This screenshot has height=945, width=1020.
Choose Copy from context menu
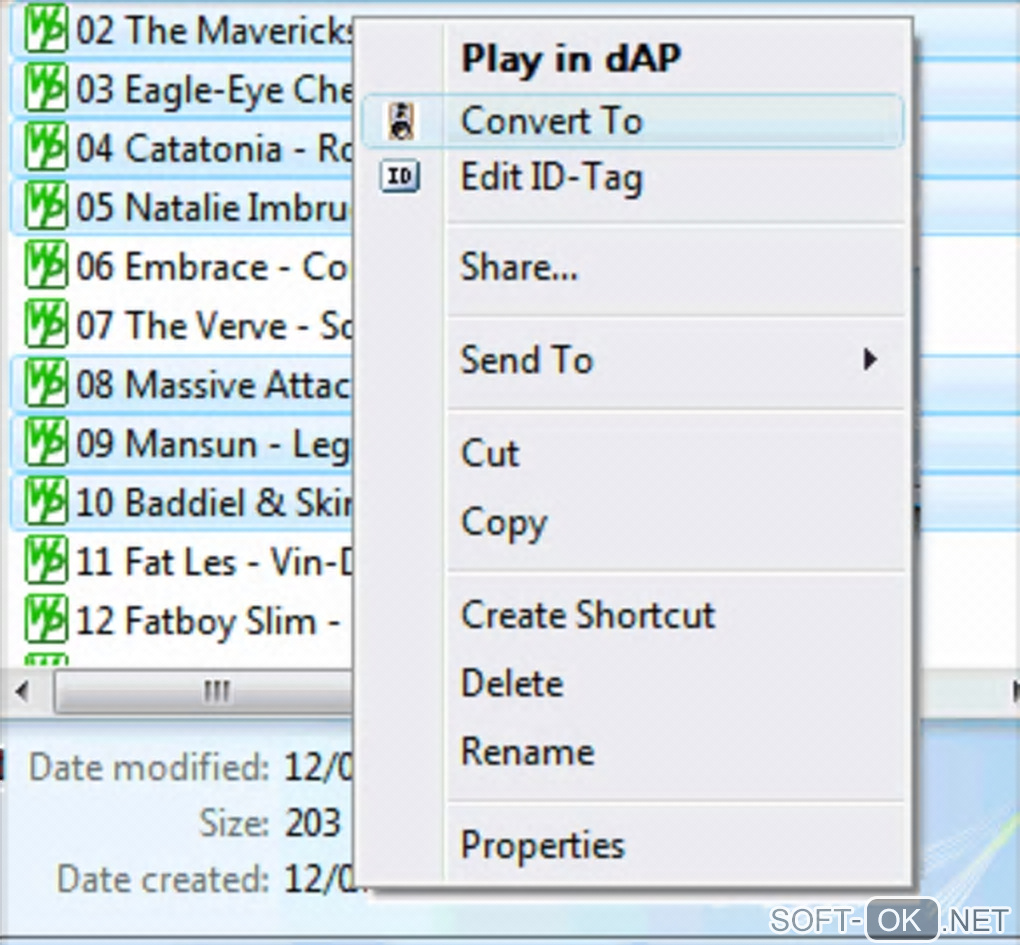(632, 522)
